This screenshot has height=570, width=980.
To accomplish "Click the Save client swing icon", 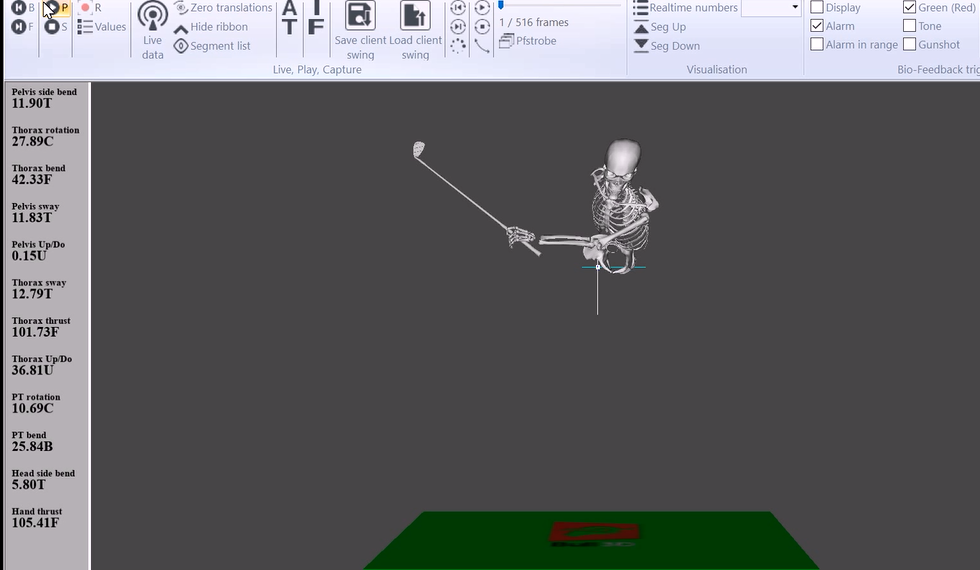I will pos(360,17).
